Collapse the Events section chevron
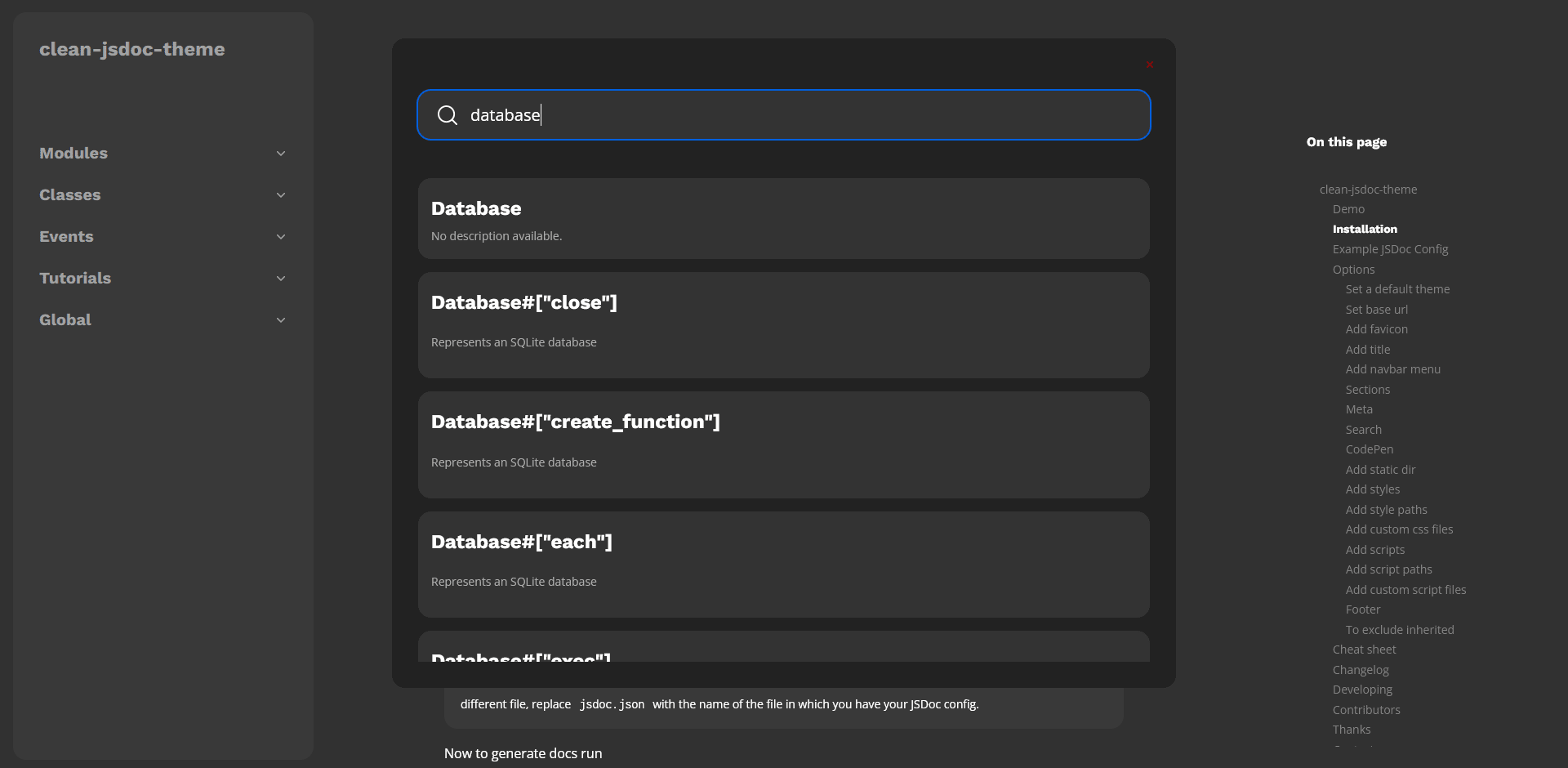 [281, 237]
